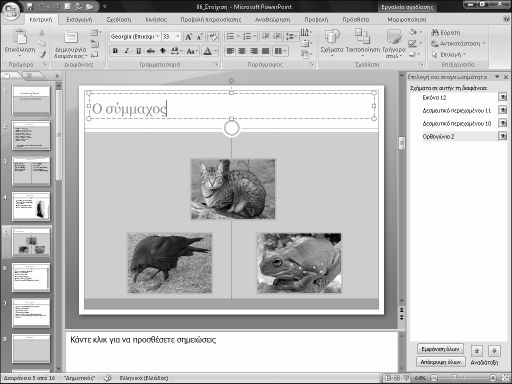Open the Σχεδίαση ribbon tab
The width and height of the screenshot is (512, 384).
pyautogui.click(x=119, y=20)
